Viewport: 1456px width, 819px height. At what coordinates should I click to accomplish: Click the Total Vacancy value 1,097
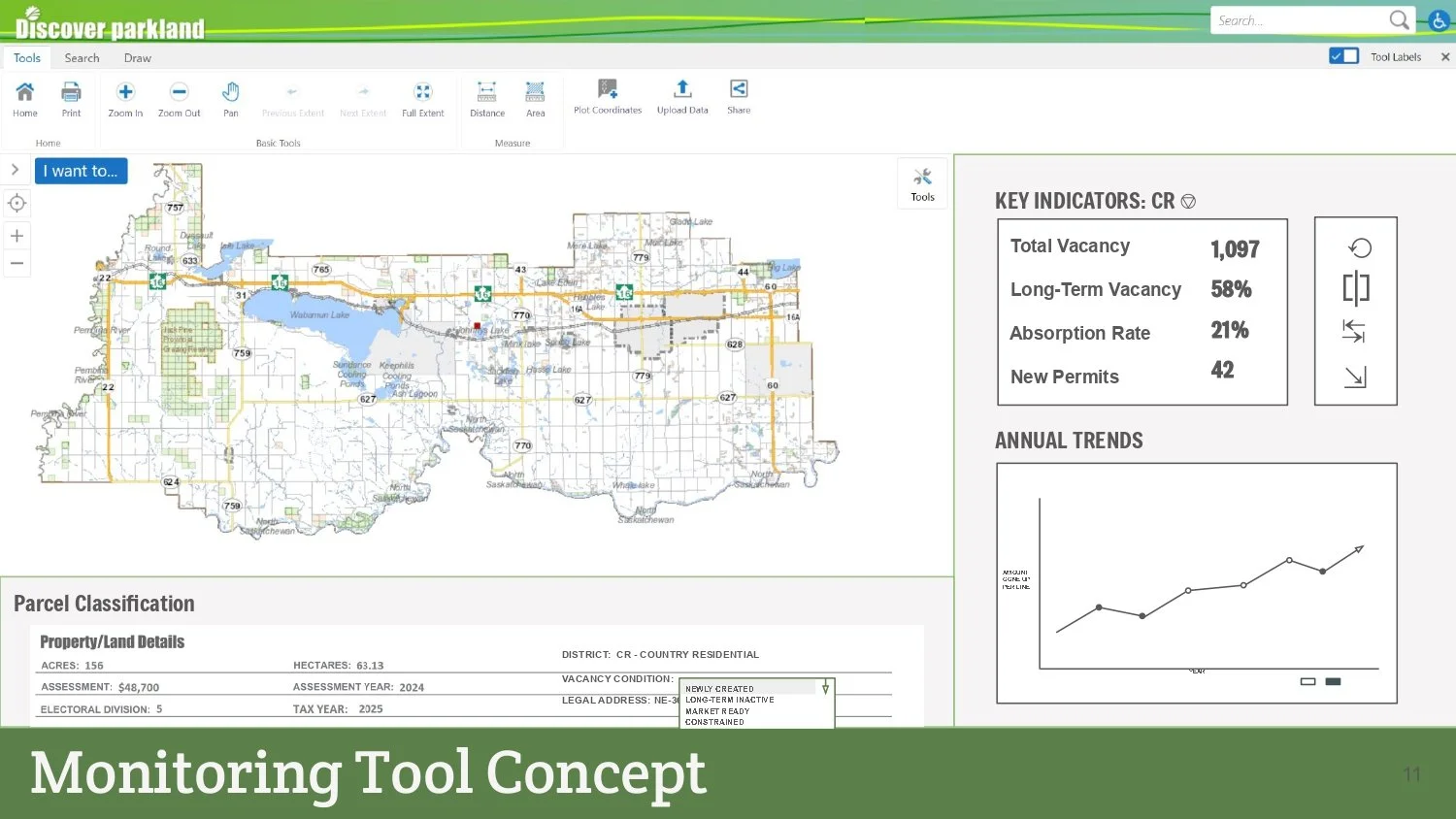1235,249
